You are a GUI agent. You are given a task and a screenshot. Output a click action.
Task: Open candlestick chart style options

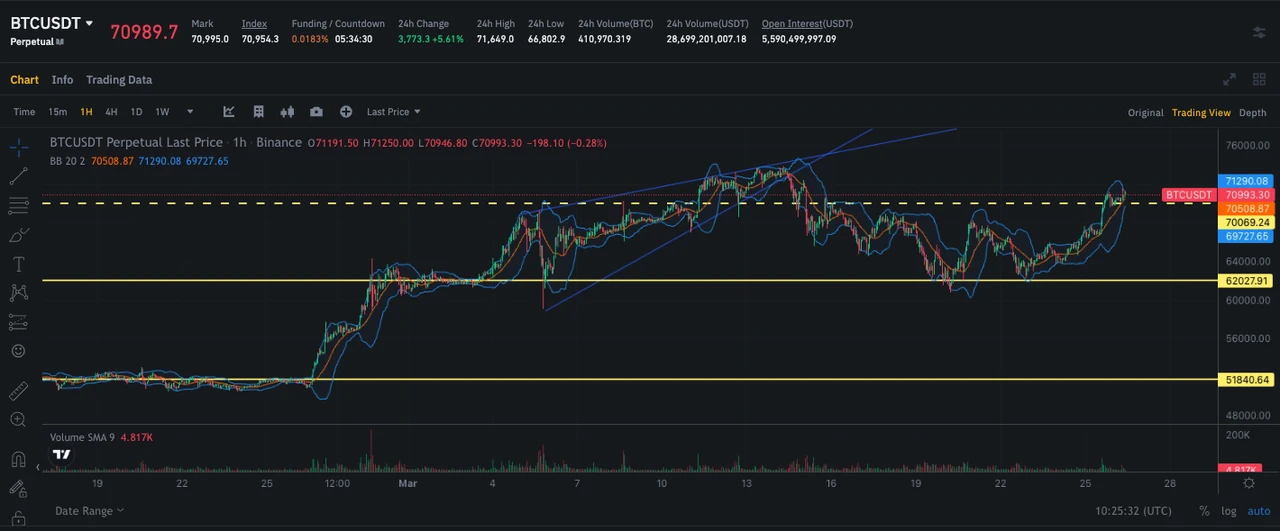tap(288, 112)
